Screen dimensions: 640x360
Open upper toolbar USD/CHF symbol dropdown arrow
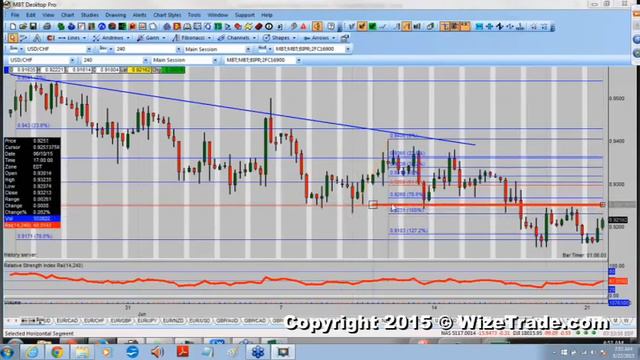click(x=89, y=49)
